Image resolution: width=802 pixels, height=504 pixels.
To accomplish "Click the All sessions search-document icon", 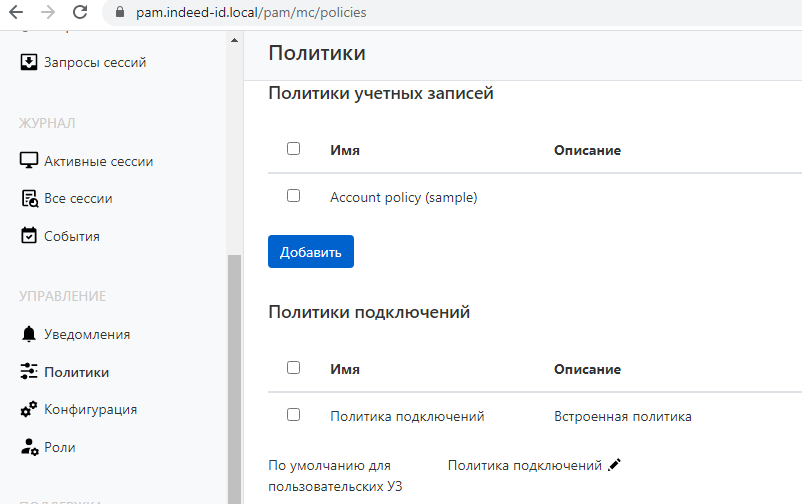I will point(29,198).
